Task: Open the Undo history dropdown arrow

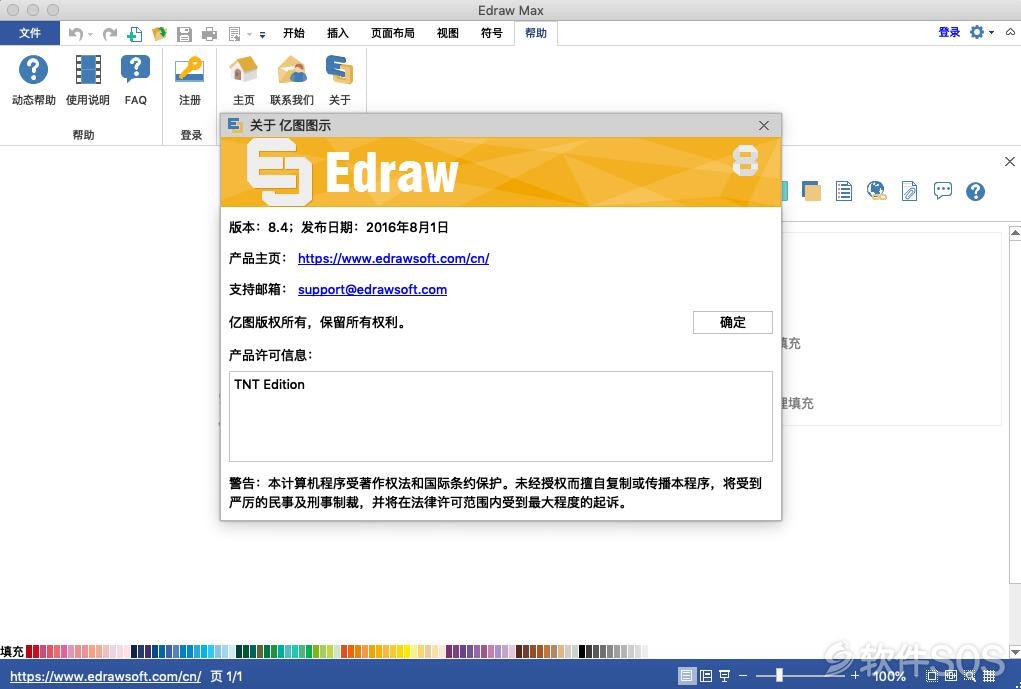Action: (90, 35)
